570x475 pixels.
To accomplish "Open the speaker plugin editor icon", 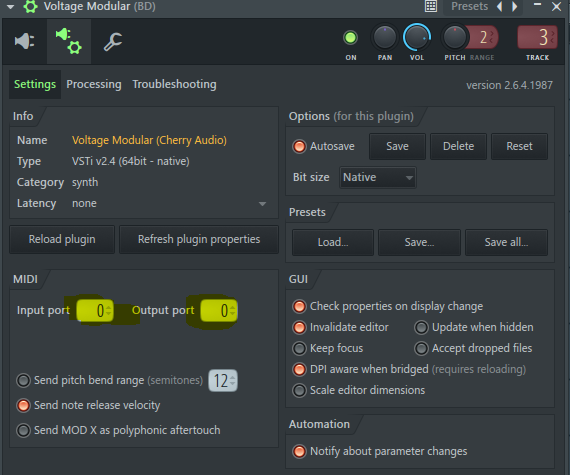I will [24, 41].
